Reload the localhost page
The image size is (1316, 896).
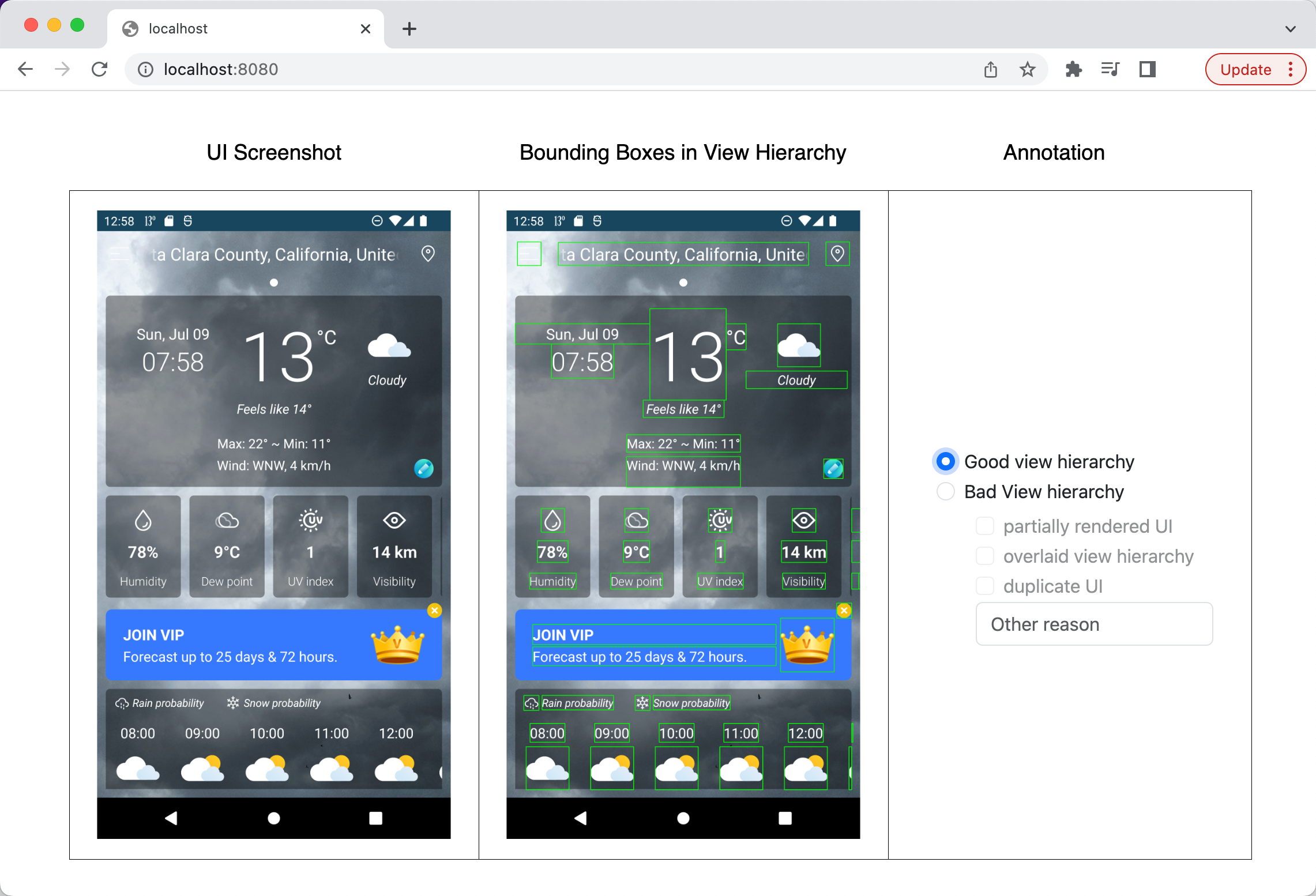pos(100,70)
